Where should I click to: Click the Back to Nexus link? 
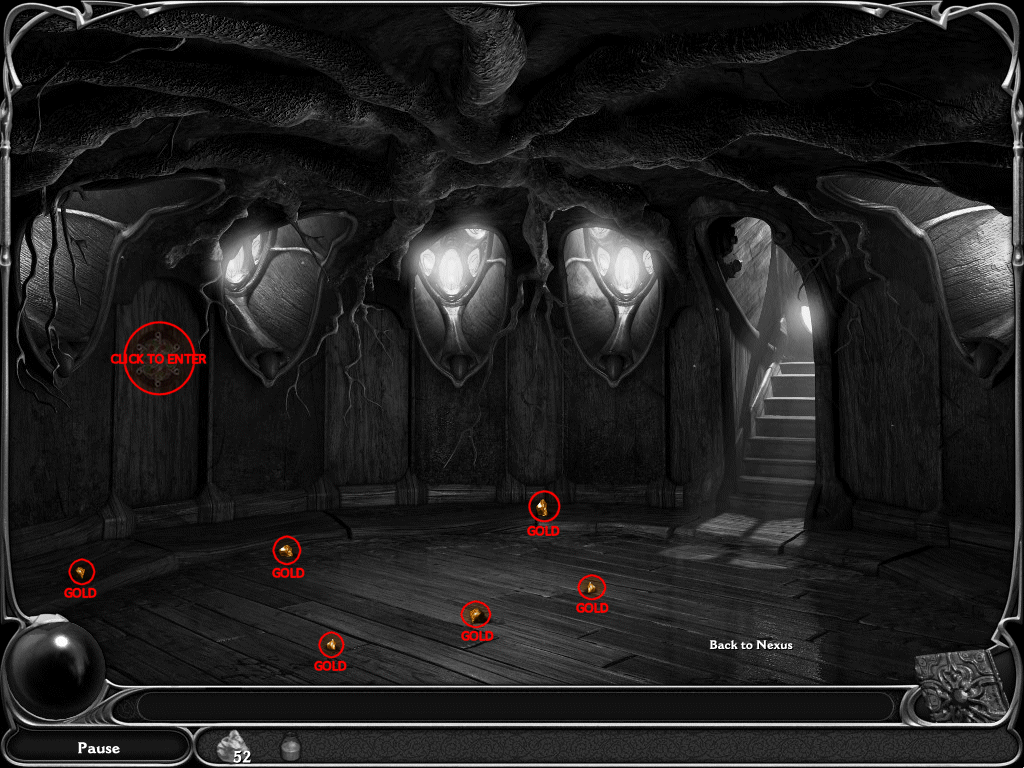(749, 645)
